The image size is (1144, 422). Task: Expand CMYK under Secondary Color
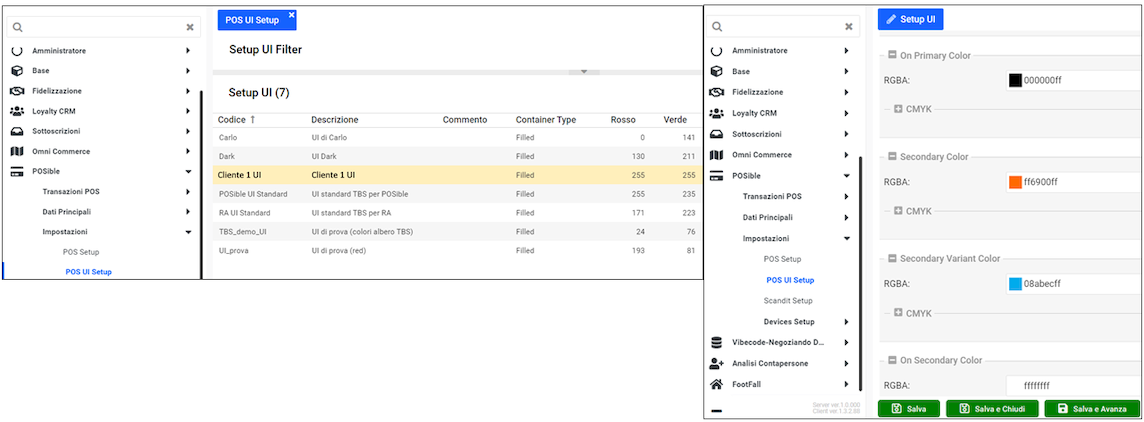pos(898,211)
